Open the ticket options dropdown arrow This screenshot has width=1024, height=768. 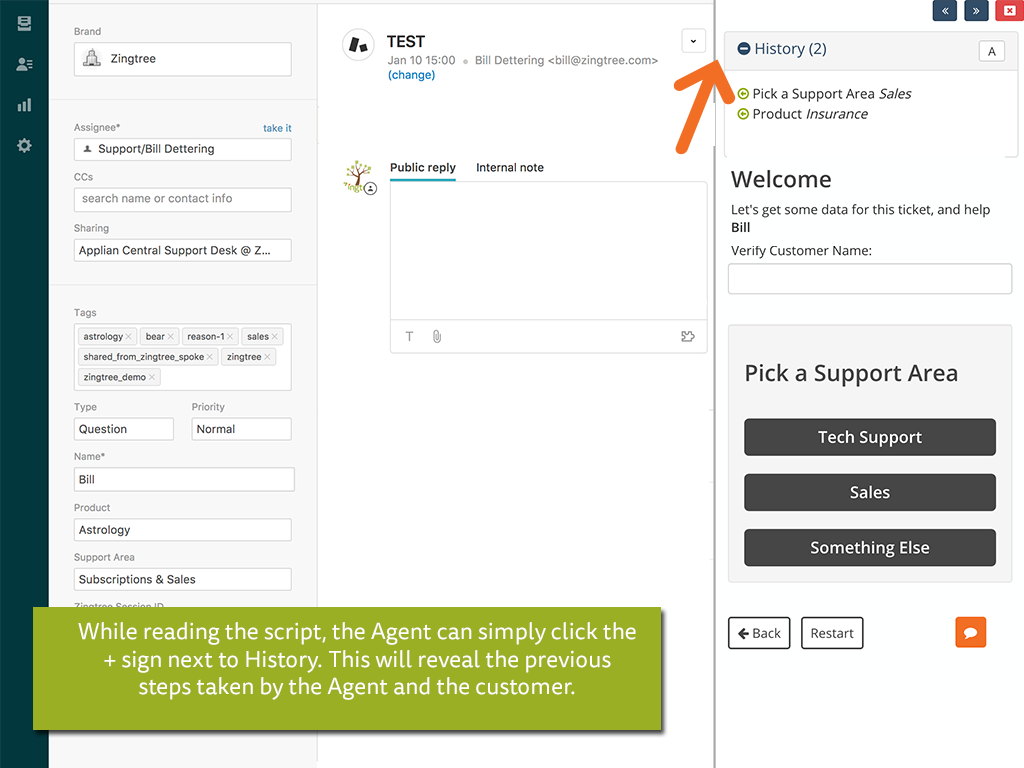point(693,41)
